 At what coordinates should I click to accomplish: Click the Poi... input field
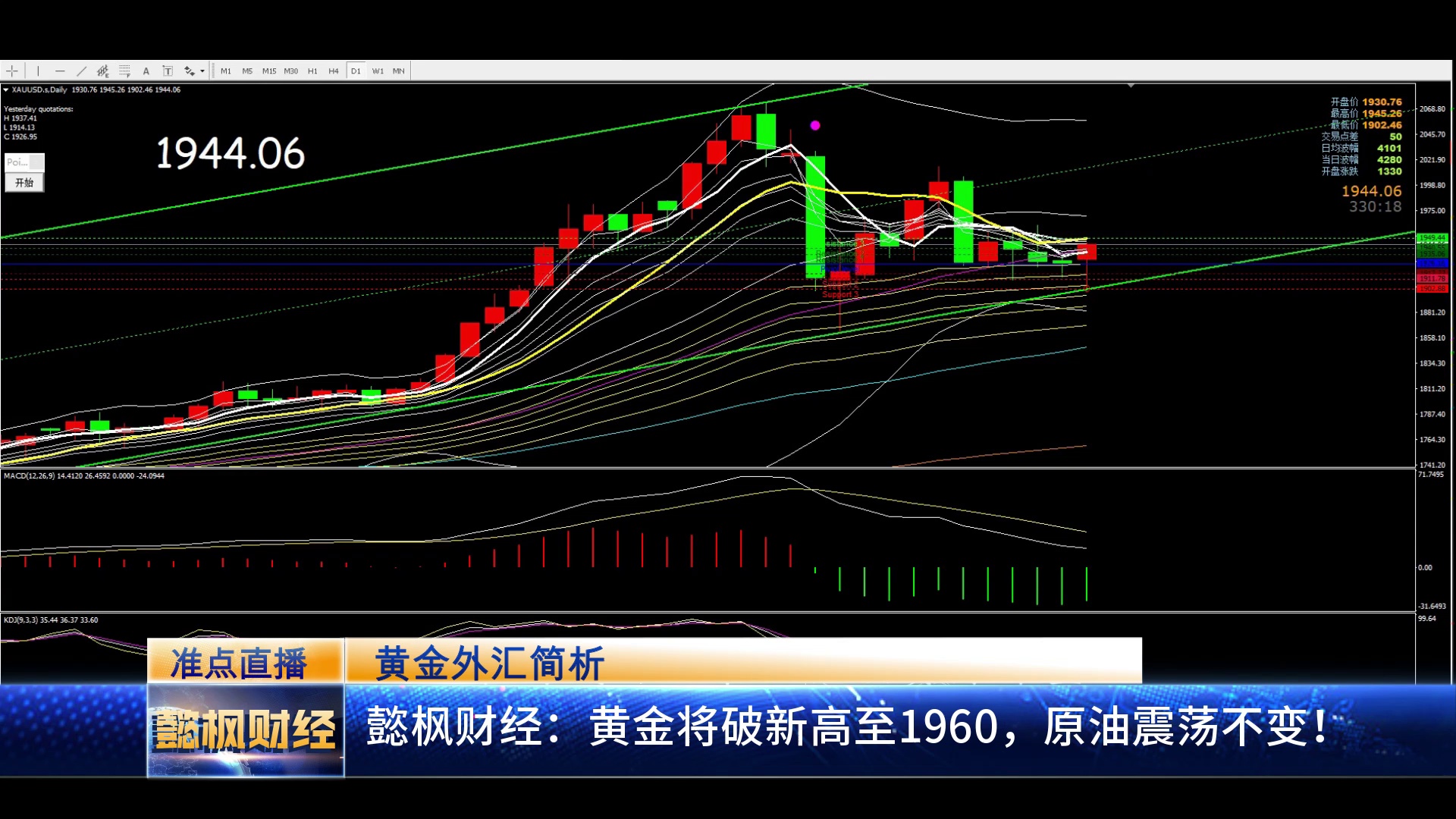coord(18,162)
